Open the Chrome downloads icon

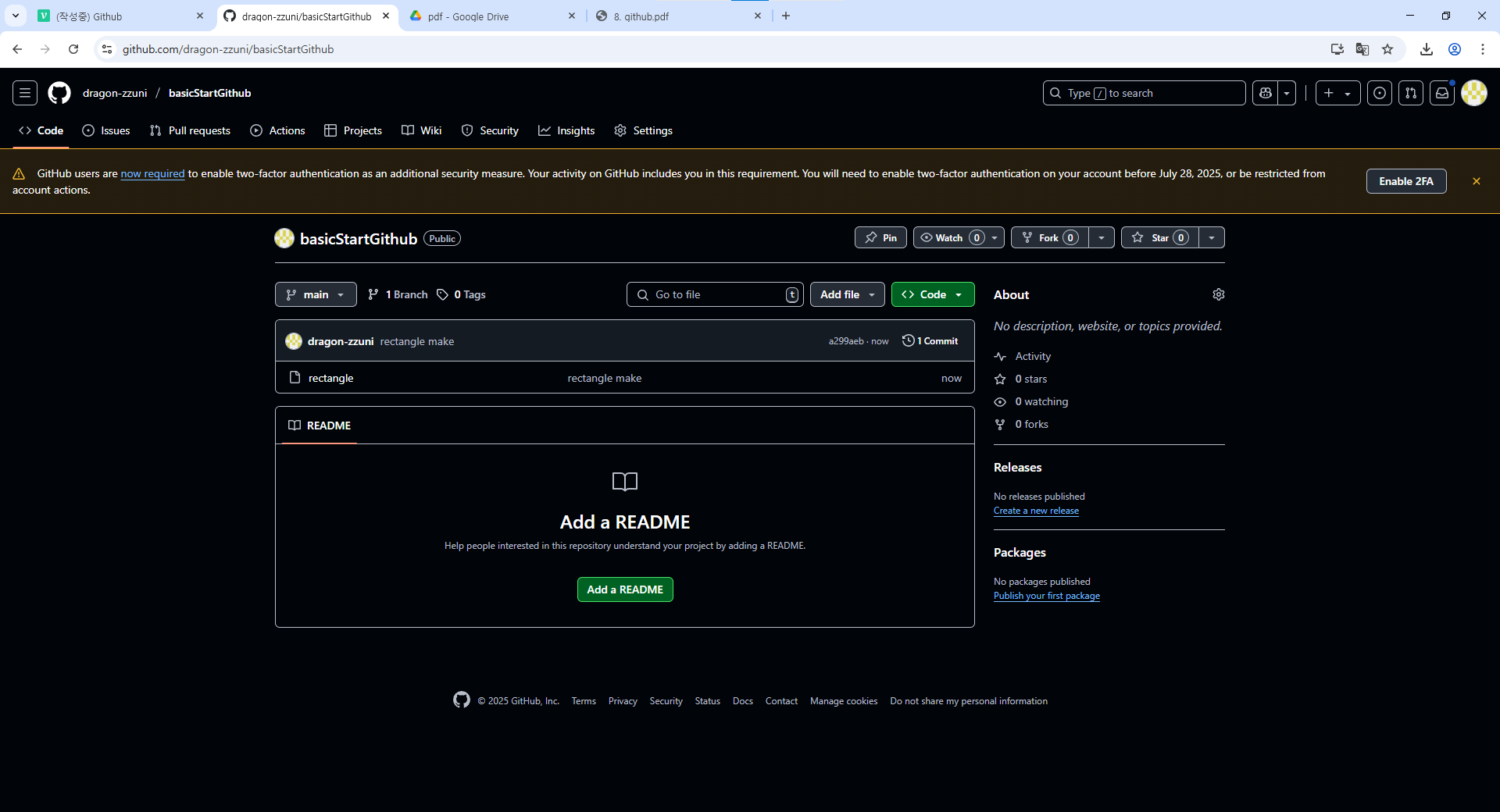point(1427,49)
